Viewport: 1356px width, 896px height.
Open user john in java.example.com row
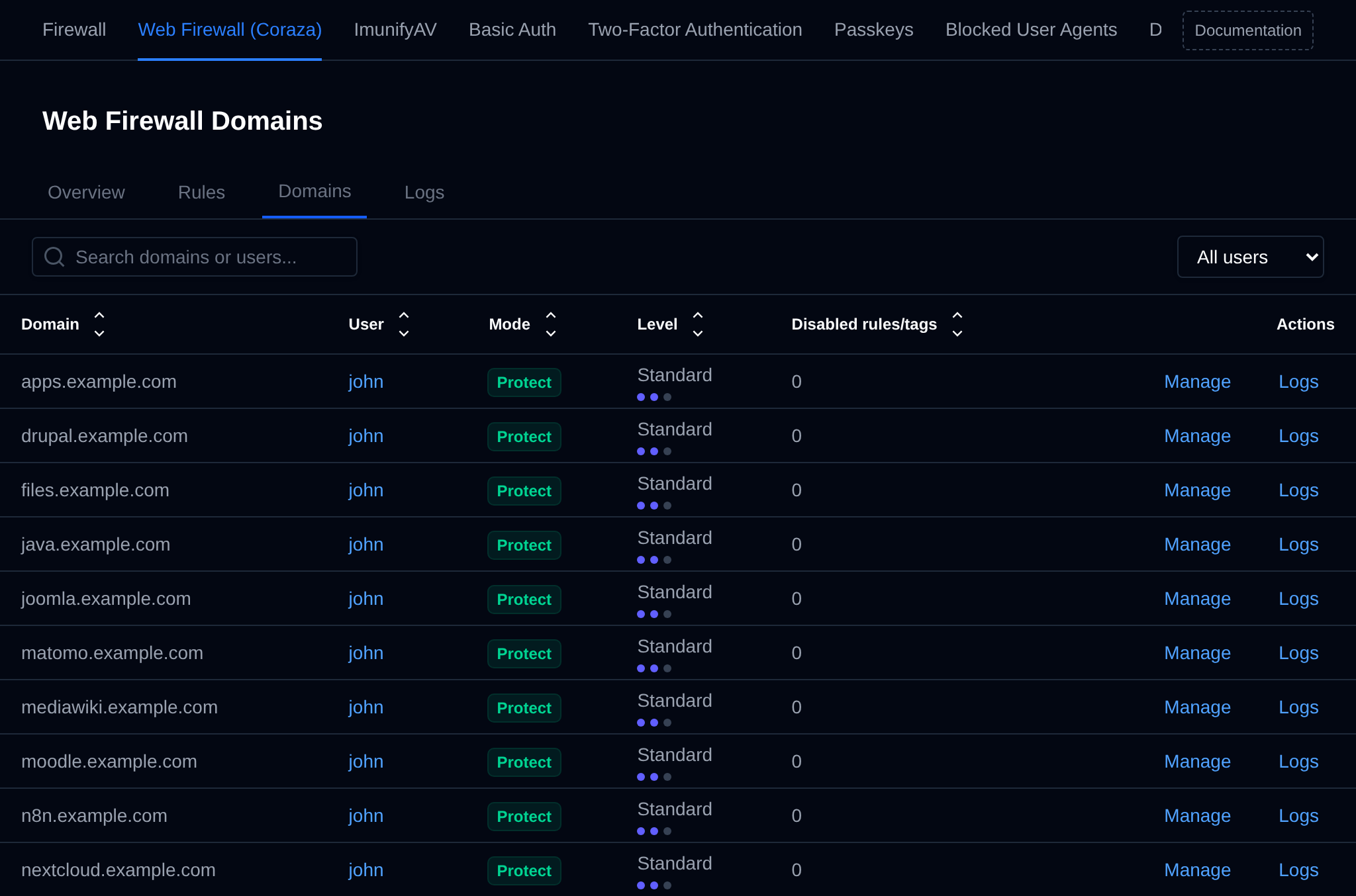(x=366, y=545)
